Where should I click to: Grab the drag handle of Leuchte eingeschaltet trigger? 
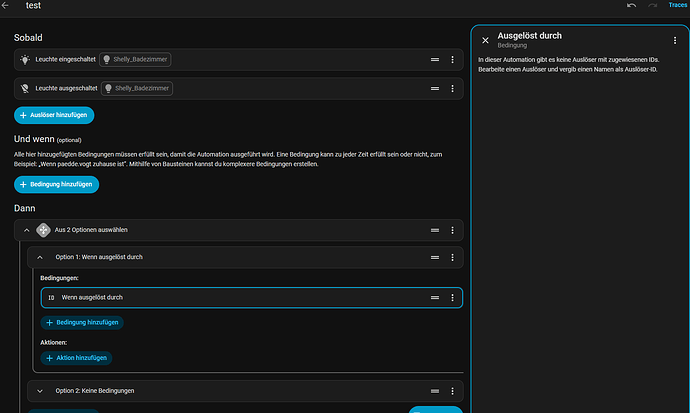click(435, 59)
